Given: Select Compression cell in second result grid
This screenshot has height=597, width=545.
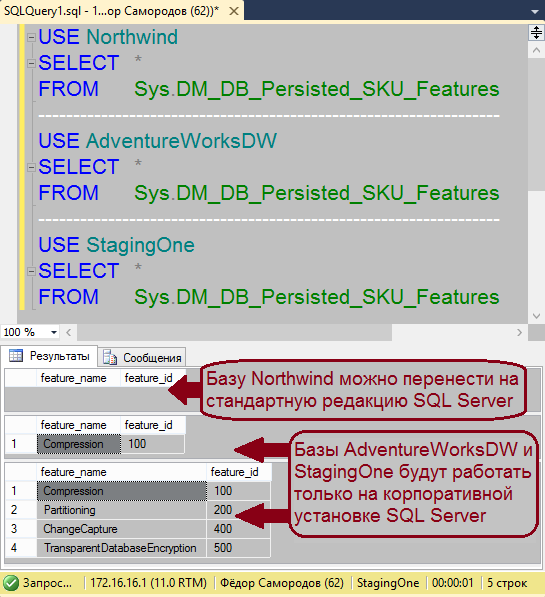Looking at the screenshot, I should pyautogui.click(x=79, y=444).
